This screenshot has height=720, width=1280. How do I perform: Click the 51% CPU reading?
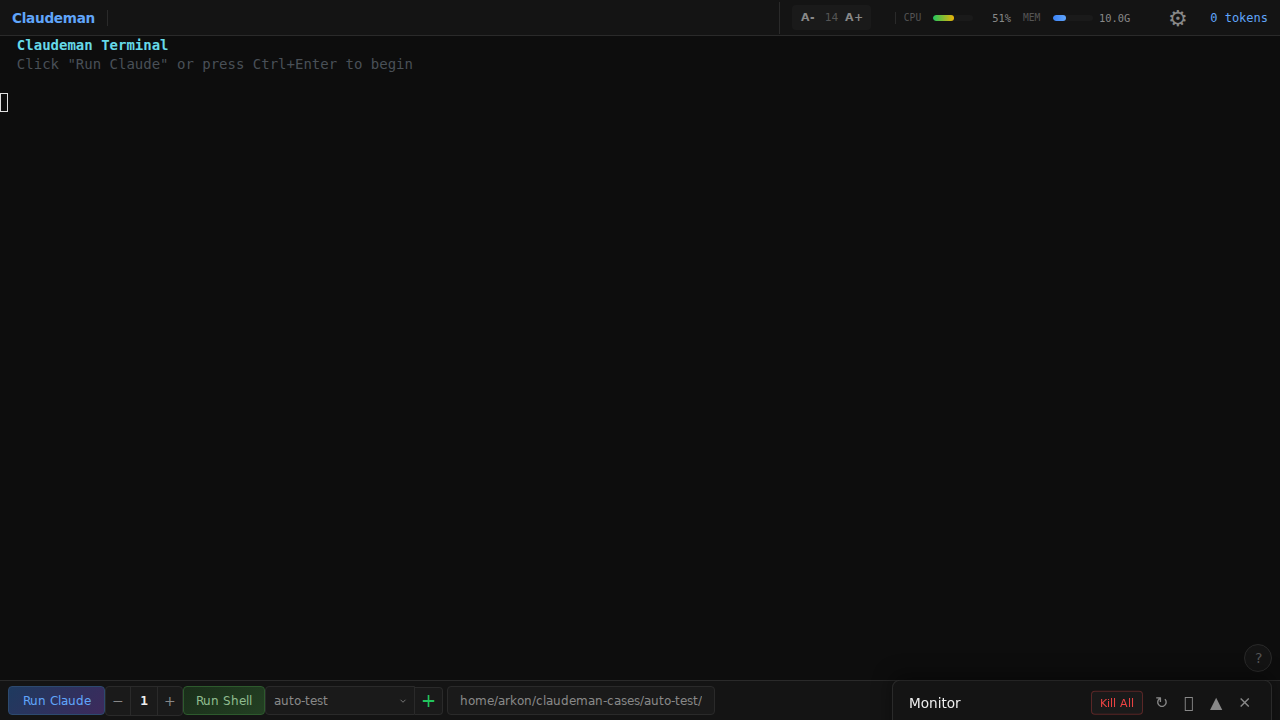tap(1001, 18)
